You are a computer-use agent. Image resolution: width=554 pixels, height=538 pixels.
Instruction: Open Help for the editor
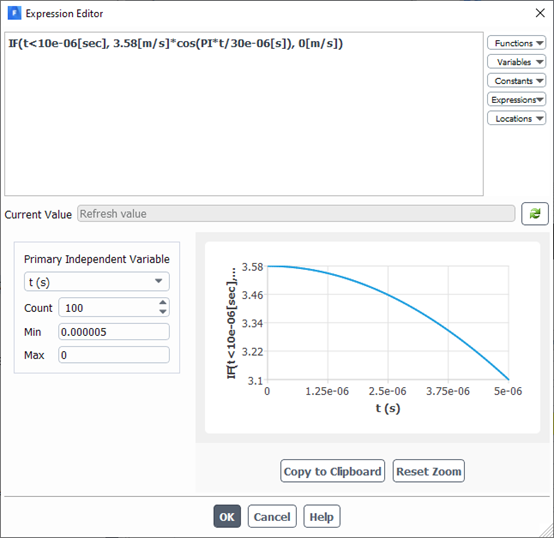pyautogui.click(x=322, y=516)
